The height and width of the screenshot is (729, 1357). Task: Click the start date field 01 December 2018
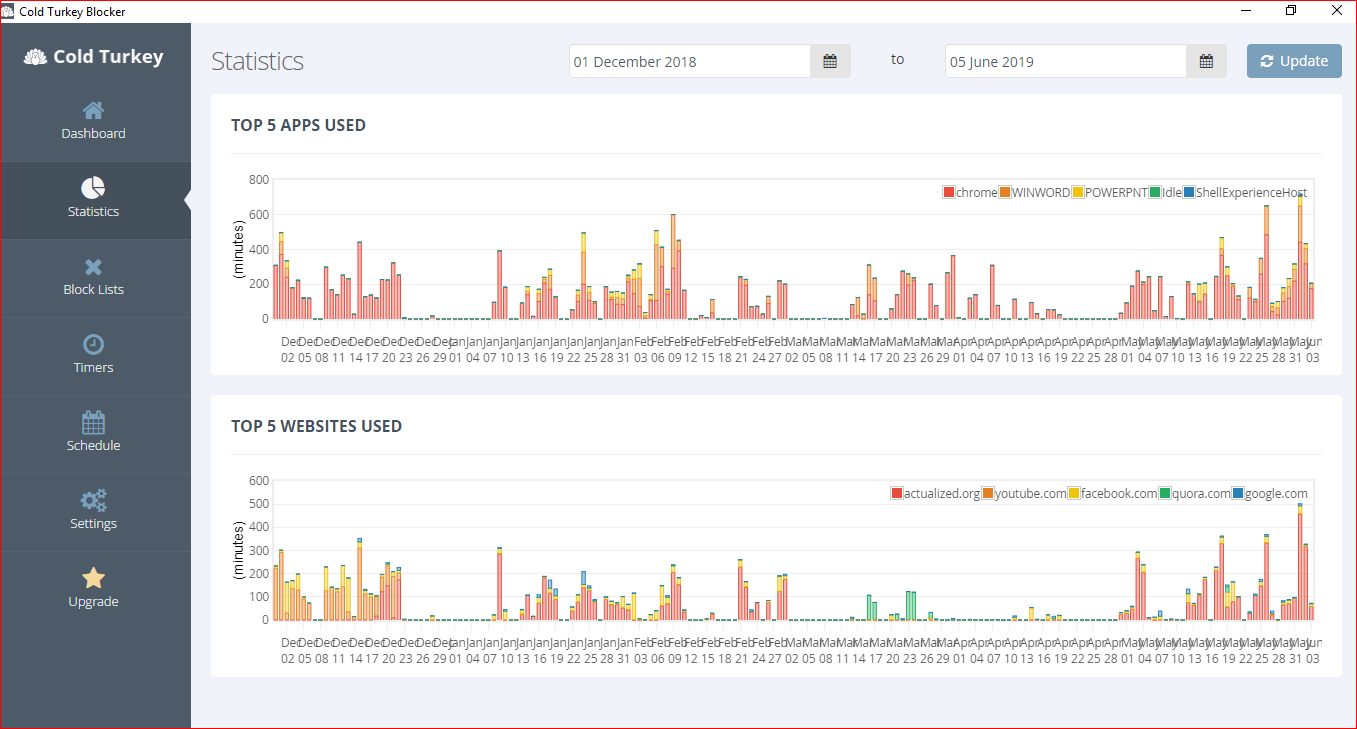point(690,61)
